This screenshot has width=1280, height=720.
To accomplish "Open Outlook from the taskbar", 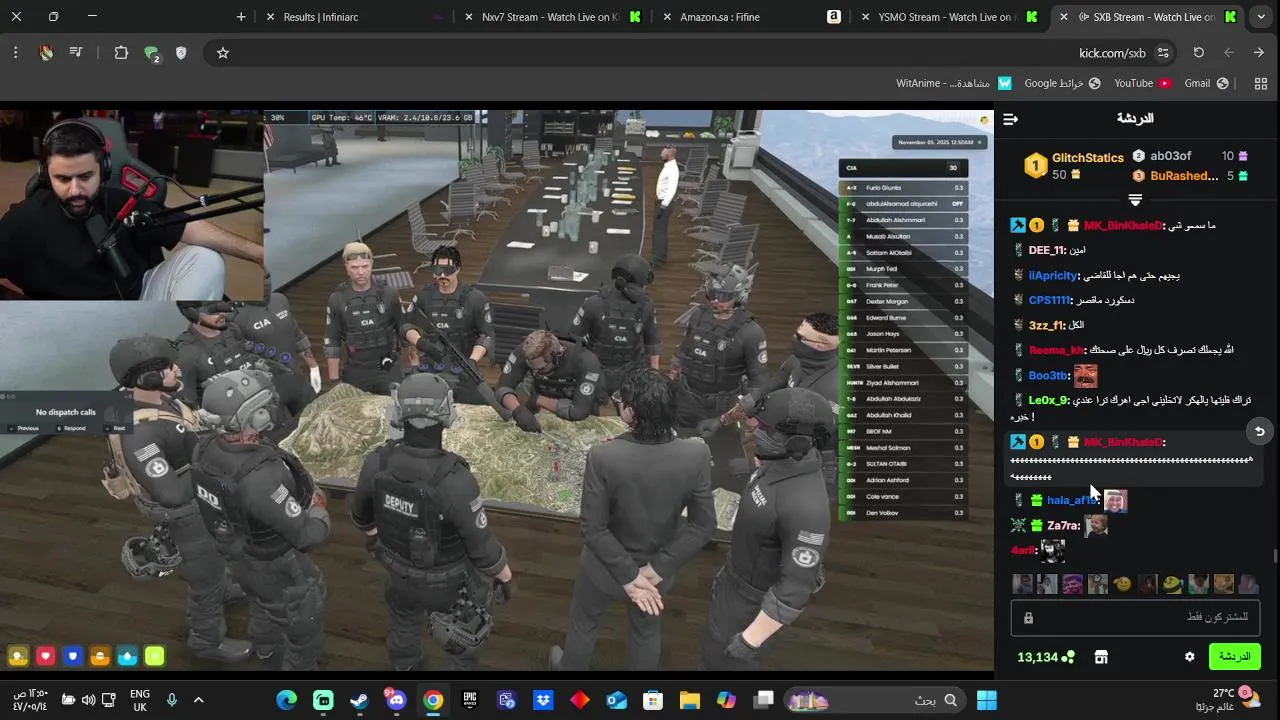I will tap(616, 700).
